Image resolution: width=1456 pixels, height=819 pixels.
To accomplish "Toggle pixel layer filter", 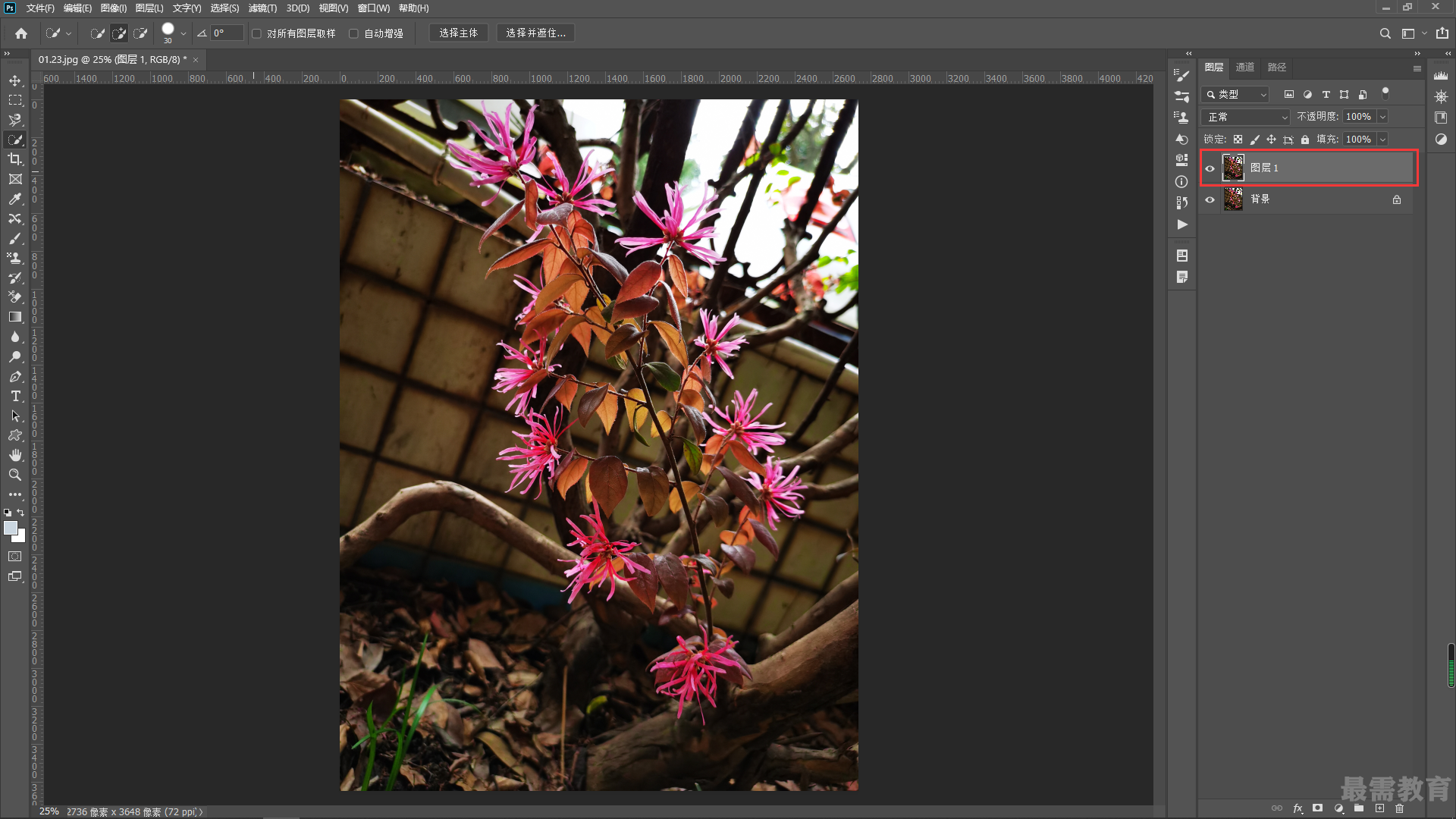I will point(1289,95).
